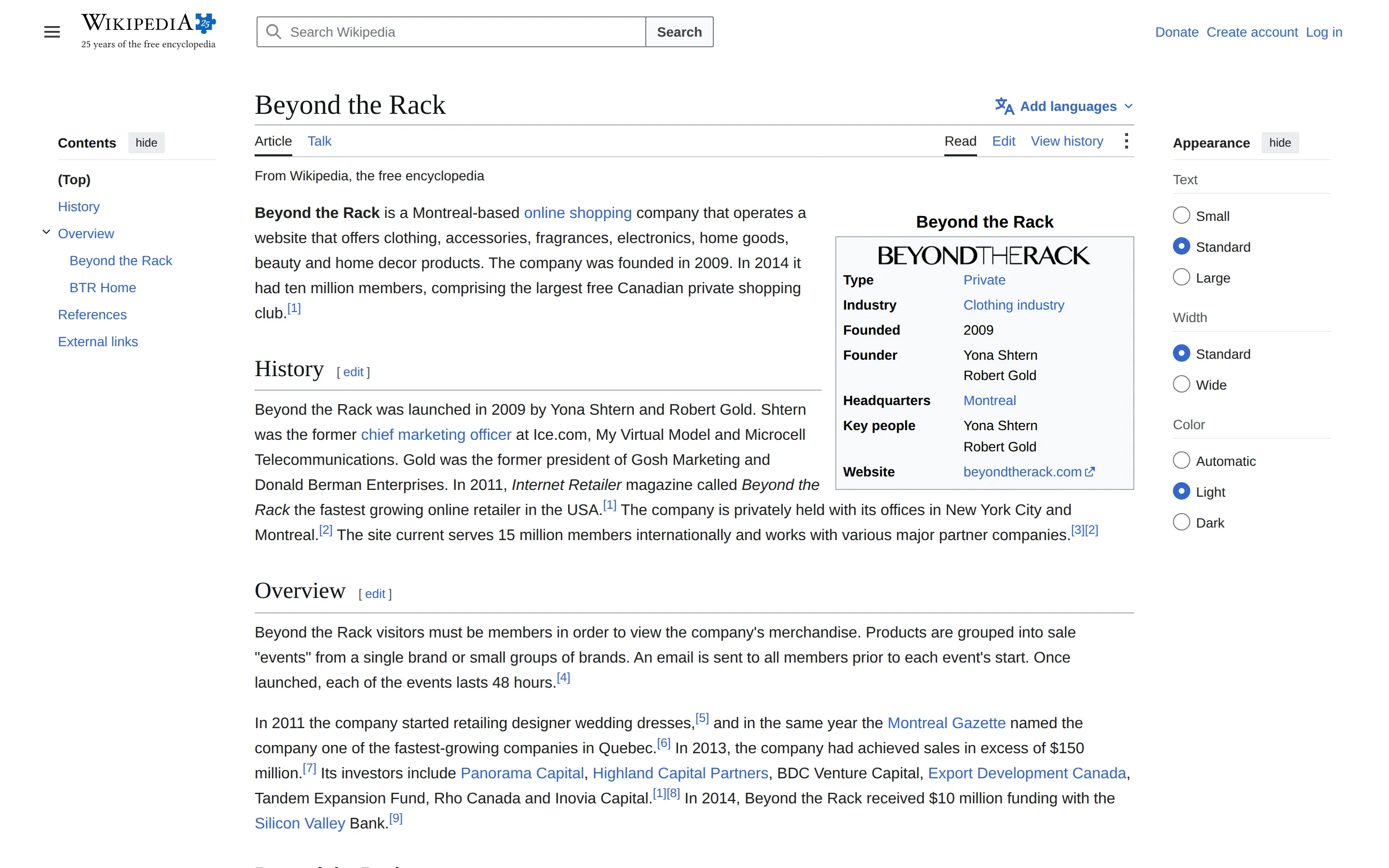Open the online shopping link

[x=577, y=213]
